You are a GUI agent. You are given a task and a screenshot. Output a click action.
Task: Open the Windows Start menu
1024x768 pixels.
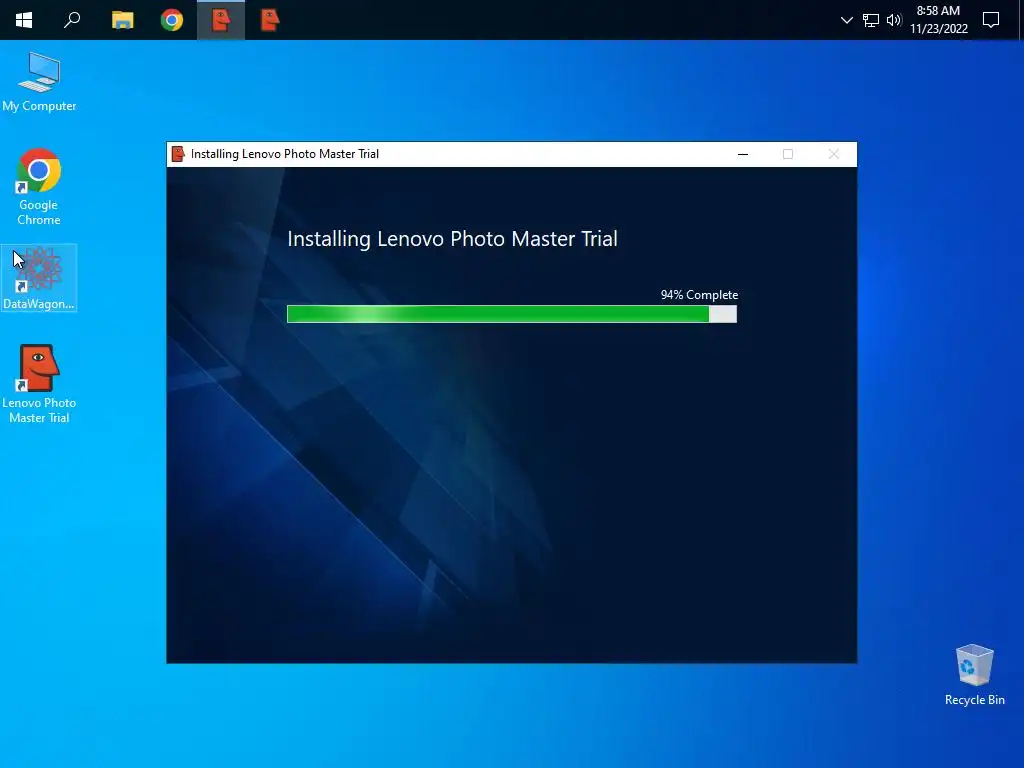pos(24,20)
